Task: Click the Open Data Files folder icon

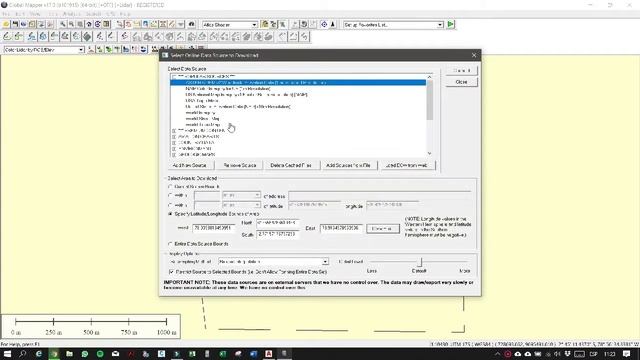Action: pyautogui.click(x=6, y=24)
